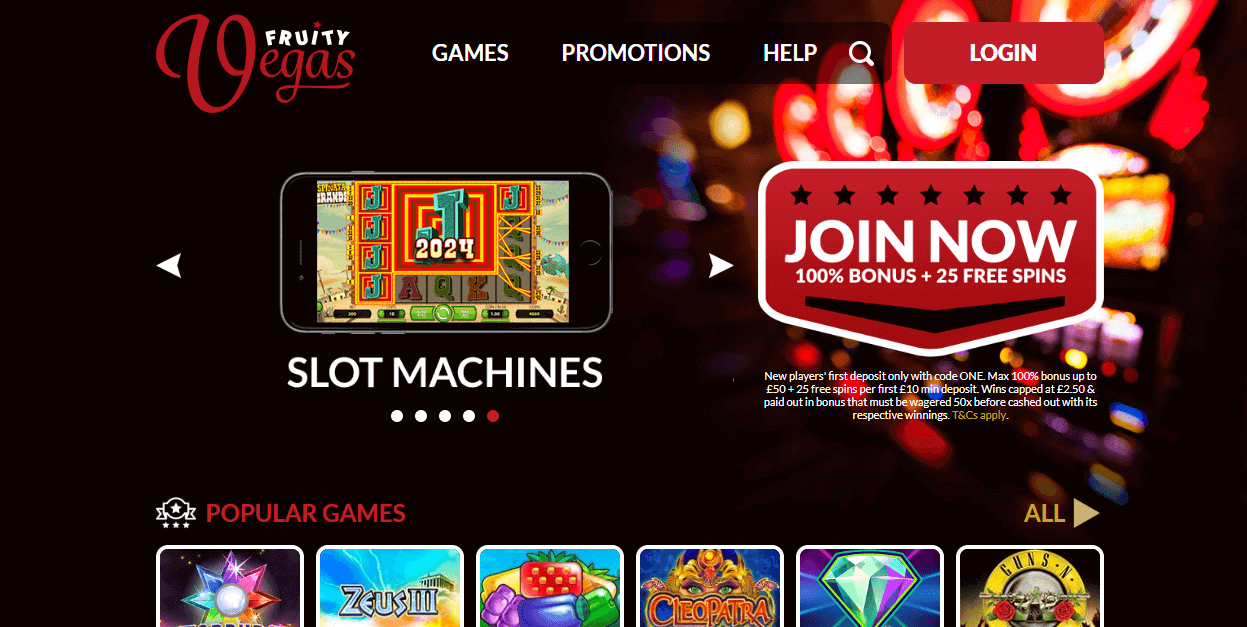This screenshot has height=627, width=1247.
Task: Open the PROMOTIONS menu
Action: (x=636, y=53)
